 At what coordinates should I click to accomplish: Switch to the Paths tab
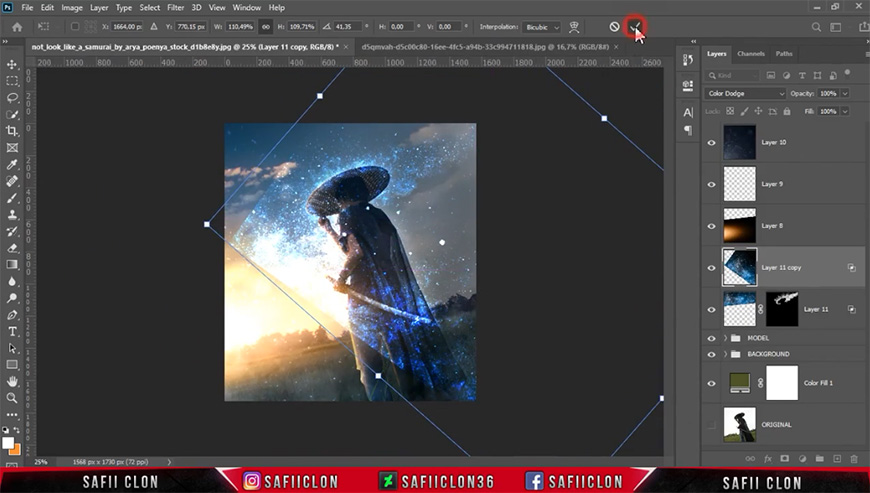(783, 54)
